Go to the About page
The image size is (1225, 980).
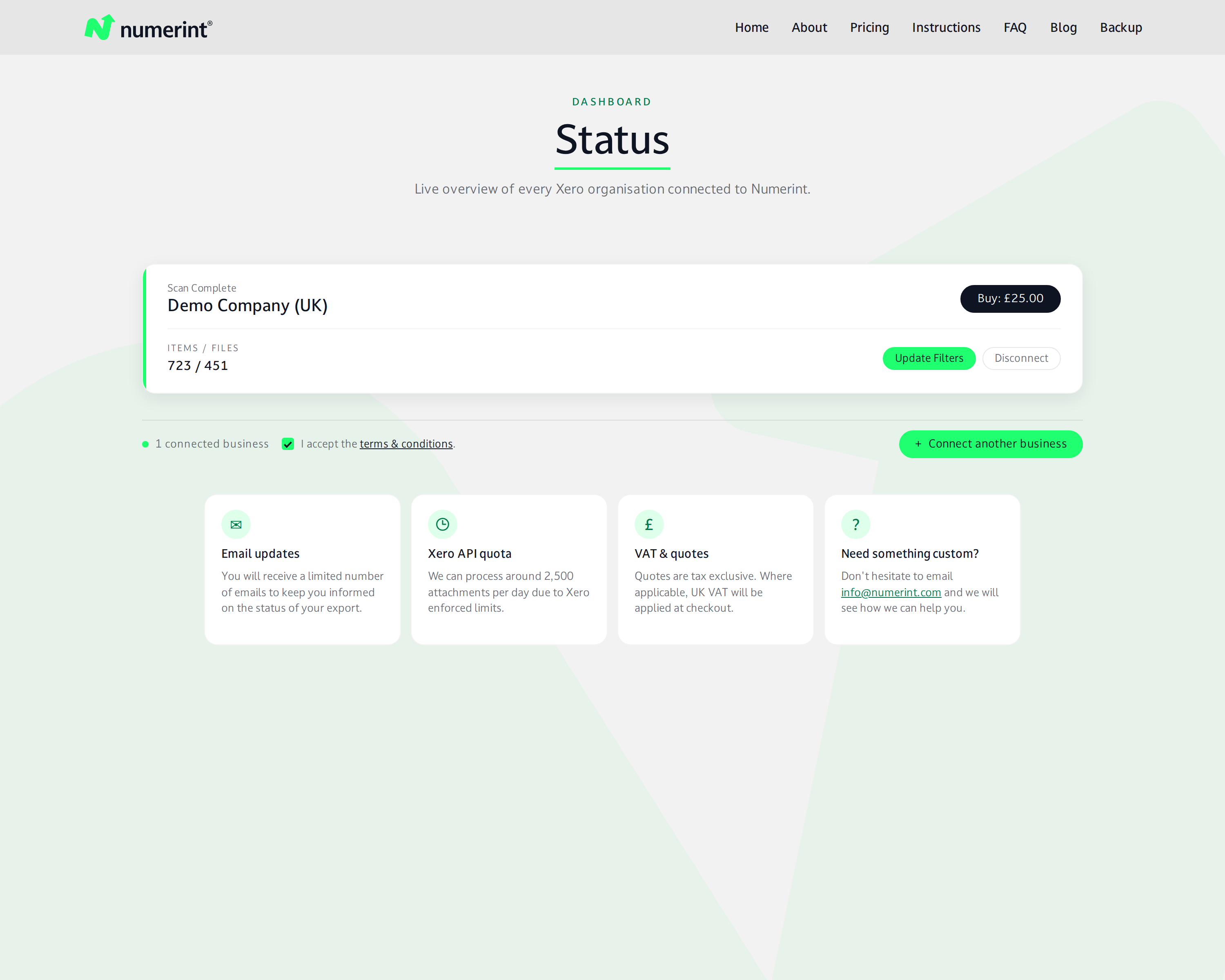tap(809, 27)
